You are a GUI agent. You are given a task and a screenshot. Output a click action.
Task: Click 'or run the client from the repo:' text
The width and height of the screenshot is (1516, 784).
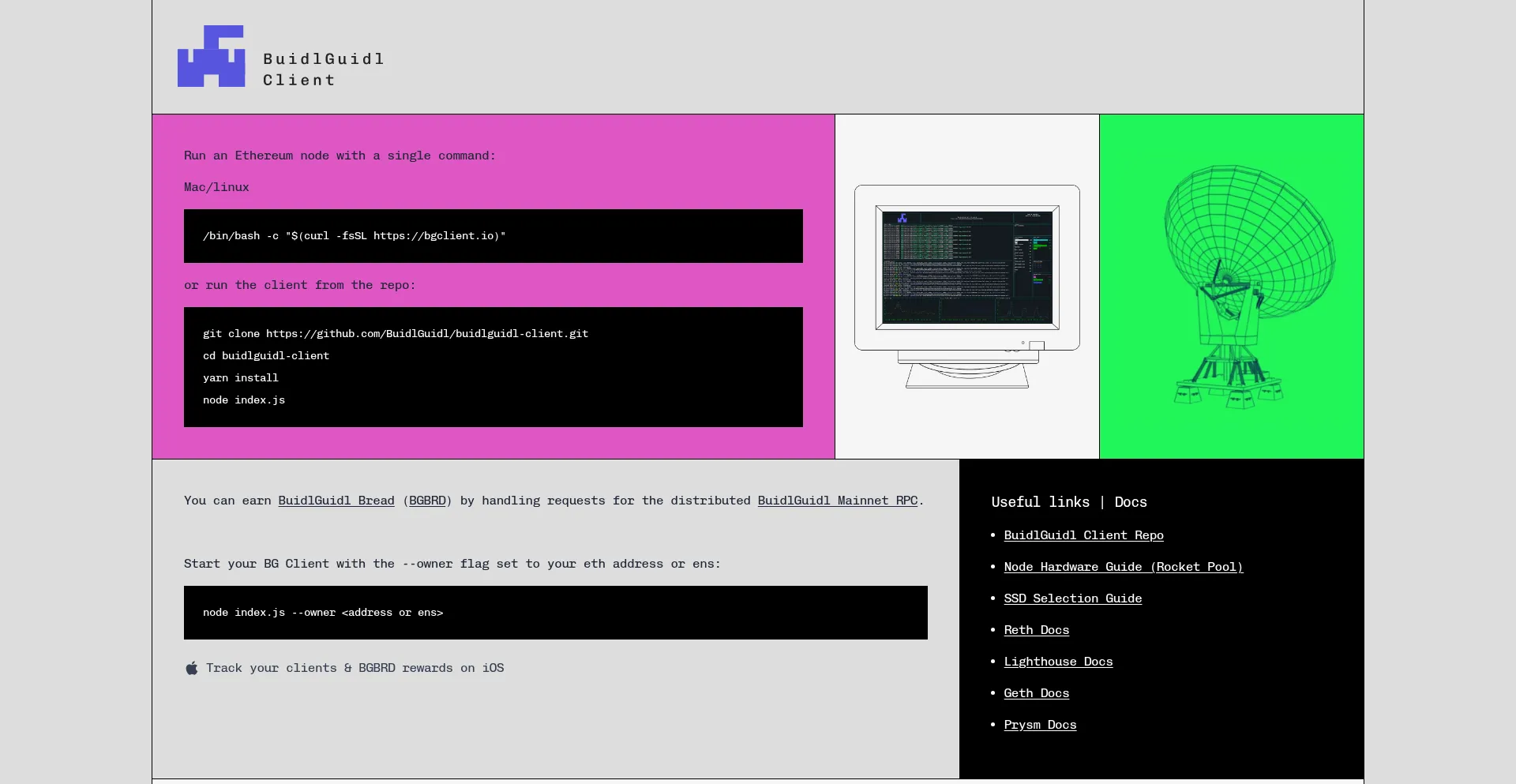[x=299, y=285]
